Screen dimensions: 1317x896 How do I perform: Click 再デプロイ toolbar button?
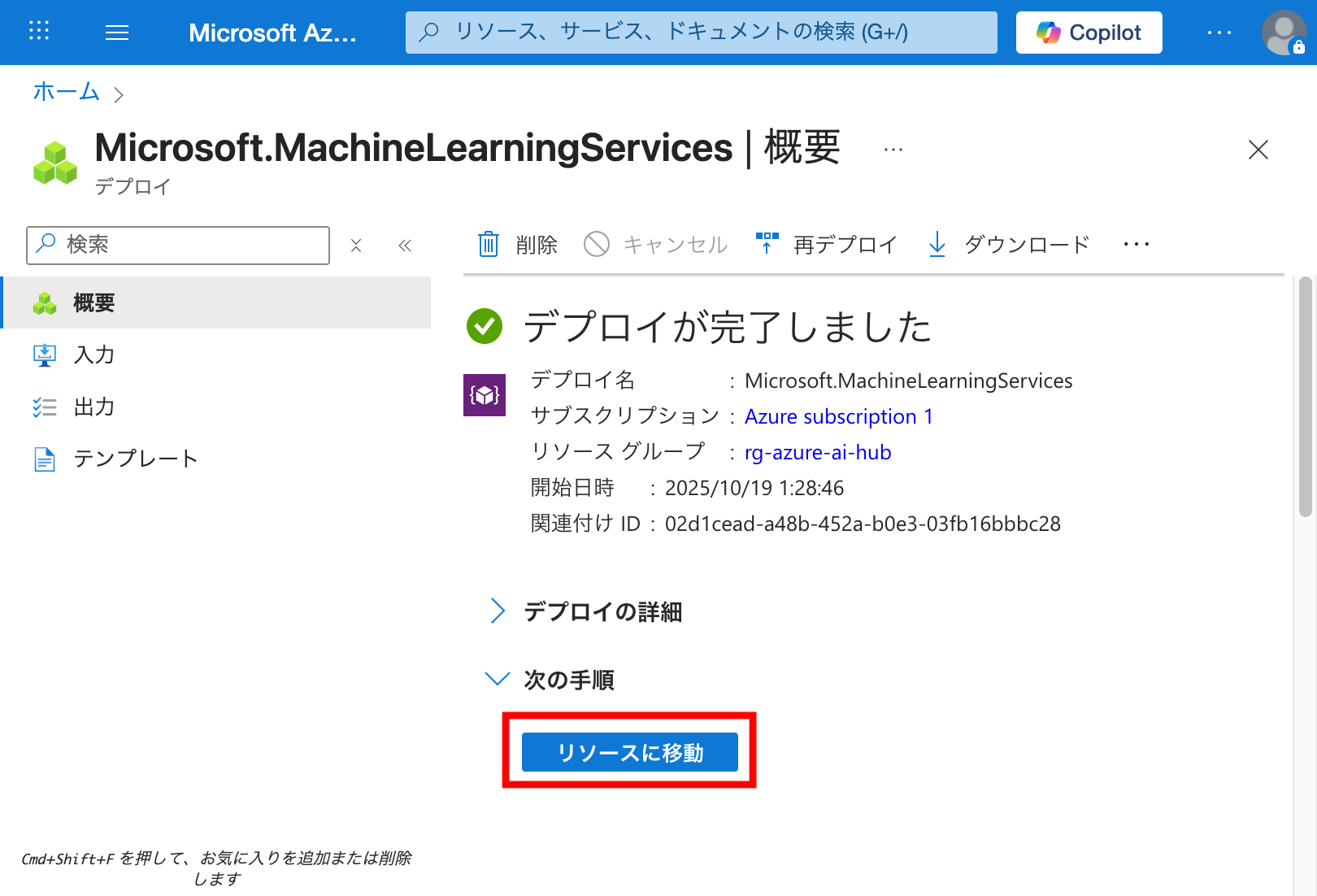coord(827,244)
